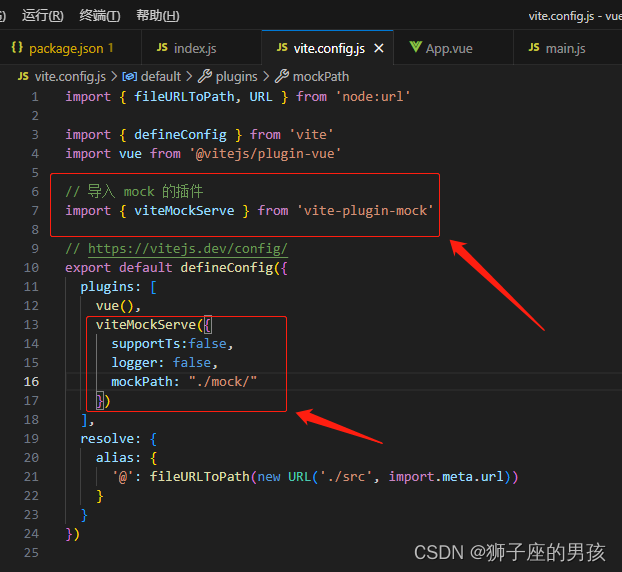Click the mock plugin comment on line 6
622x572 pixels.
134,192
